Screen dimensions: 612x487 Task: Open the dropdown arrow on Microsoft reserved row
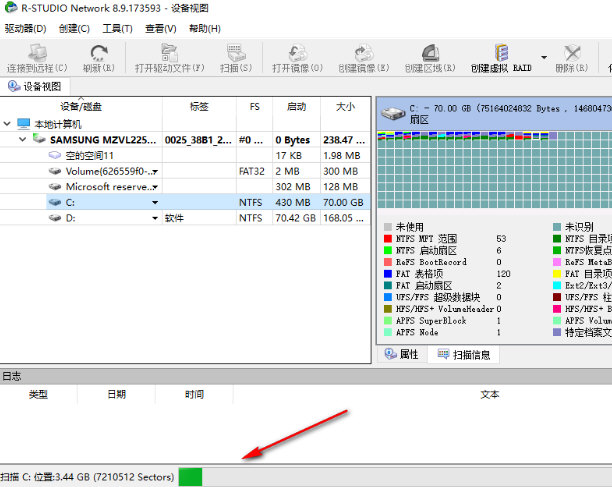[x=155, y=187]
